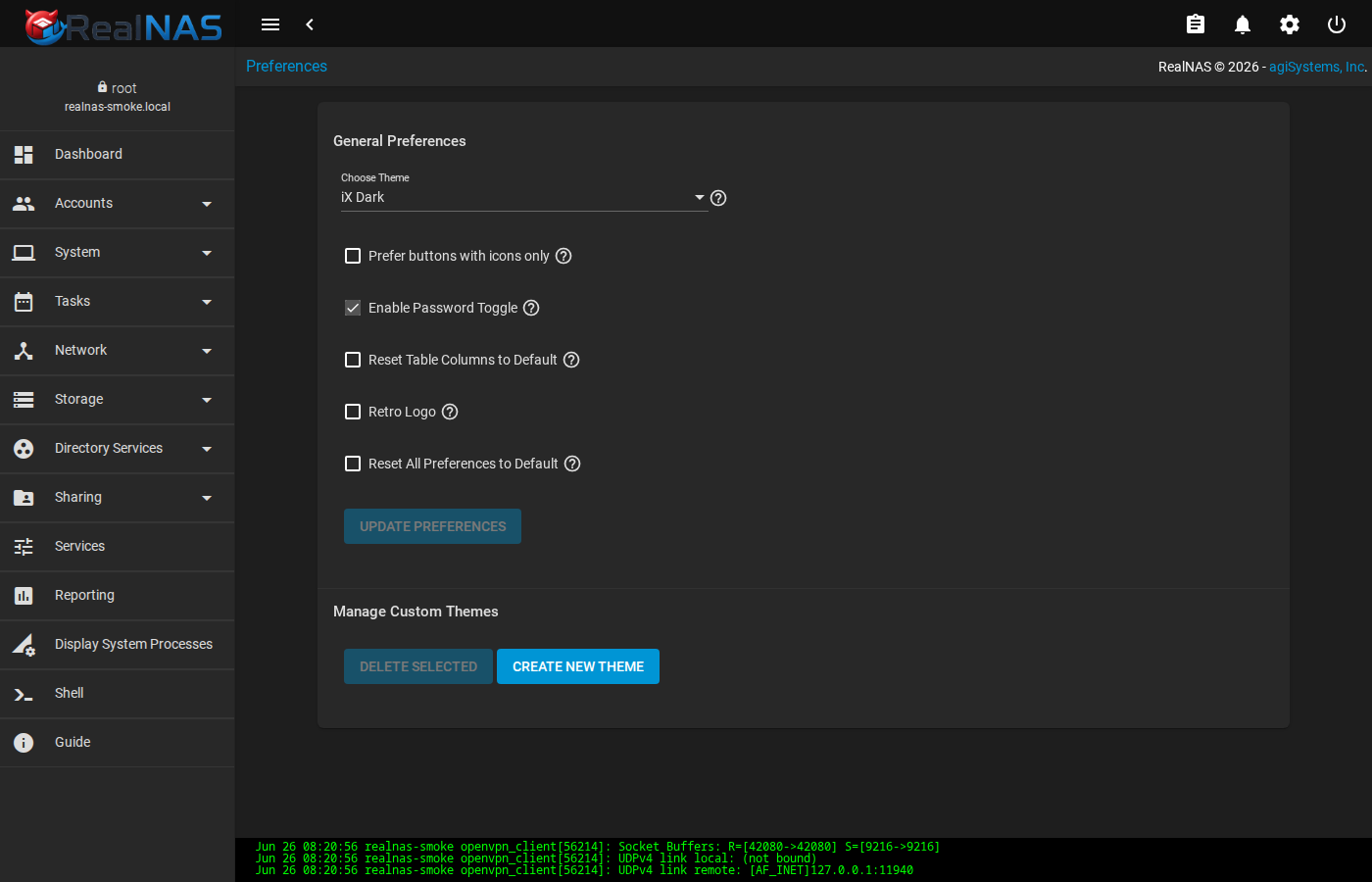Enable the Retro Logo checkbox
Viewport: 1372px width, 882px height.
pos(353,412)
